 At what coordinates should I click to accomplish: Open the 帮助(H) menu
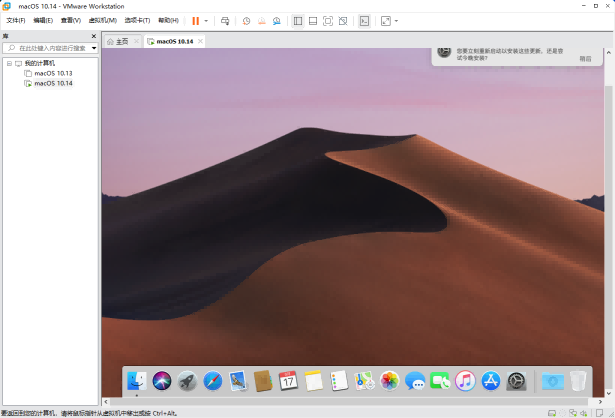[x=168, y=20]
